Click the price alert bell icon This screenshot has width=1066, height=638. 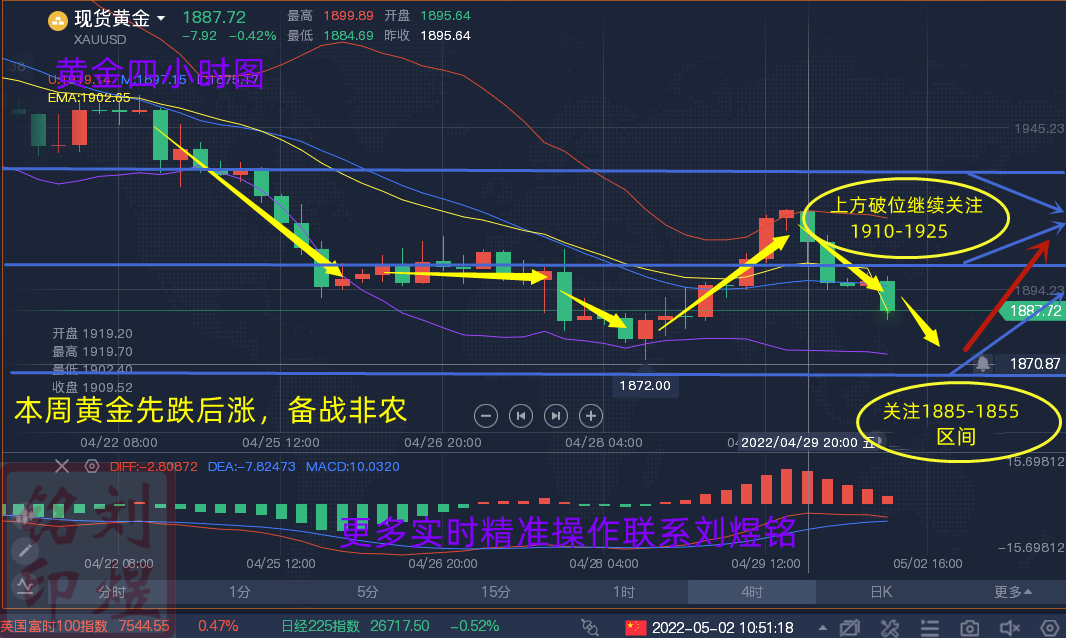click(x=983, y=364)
